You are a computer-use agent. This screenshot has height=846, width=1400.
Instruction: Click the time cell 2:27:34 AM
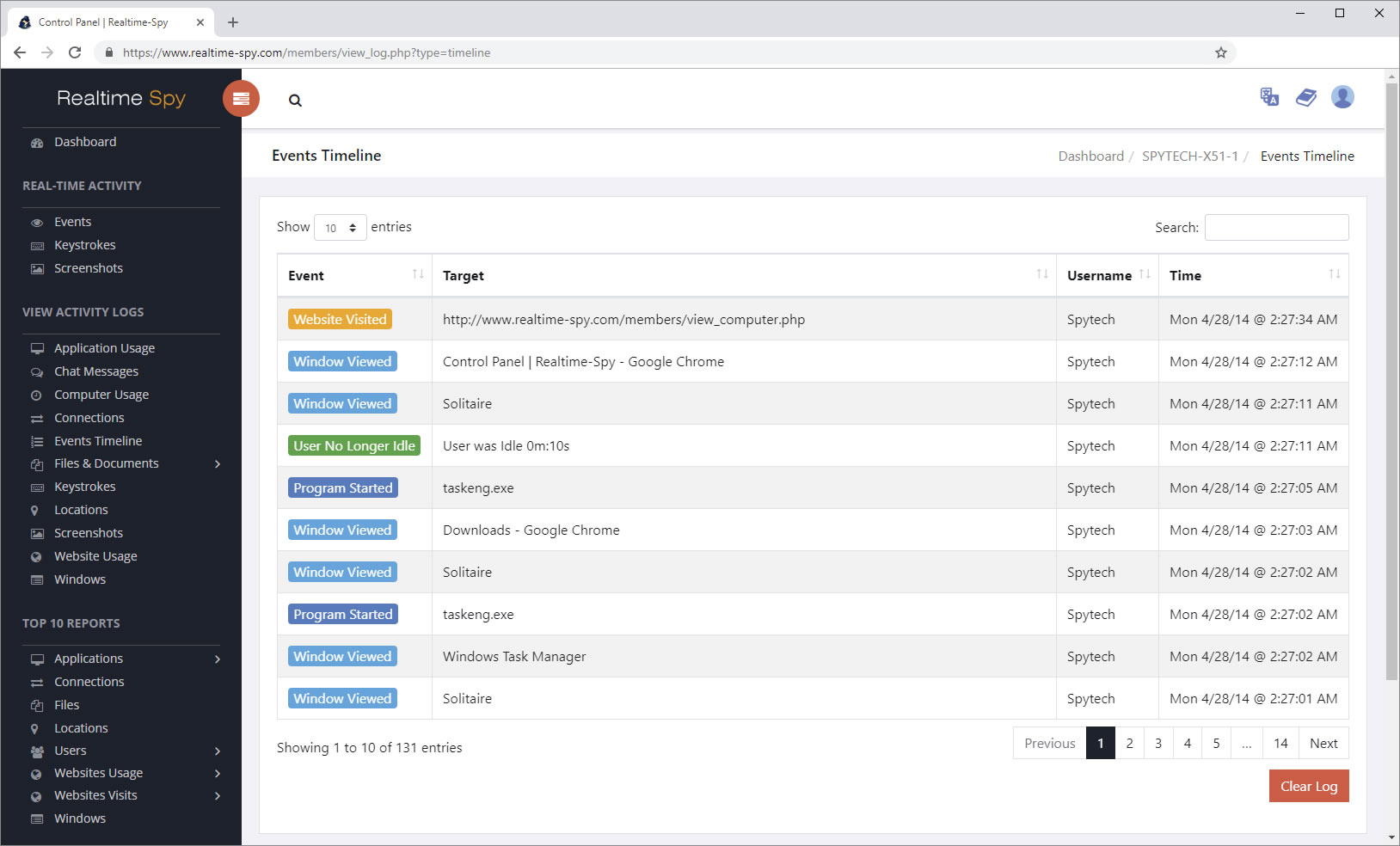click(x=1254, y=320)
